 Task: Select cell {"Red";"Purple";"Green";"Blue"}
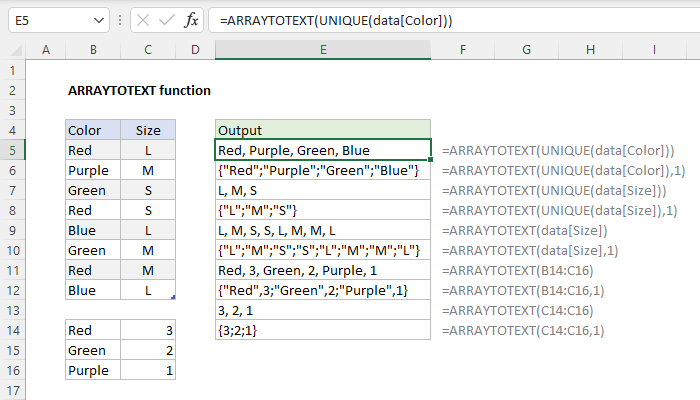(x=323, y=171)
